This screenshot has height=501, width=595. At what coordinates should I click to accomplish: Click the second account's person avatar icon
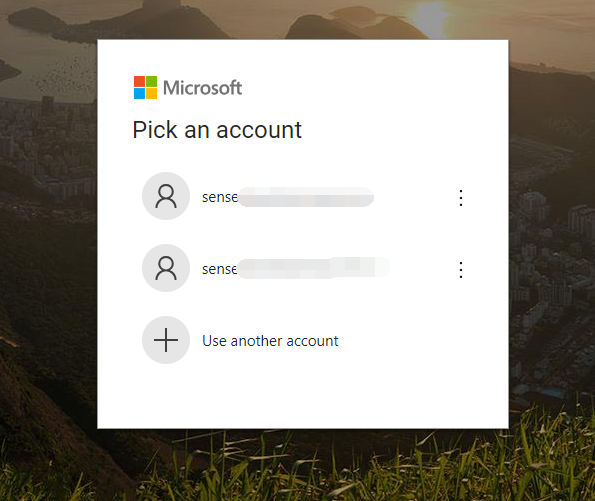(166, 268)
